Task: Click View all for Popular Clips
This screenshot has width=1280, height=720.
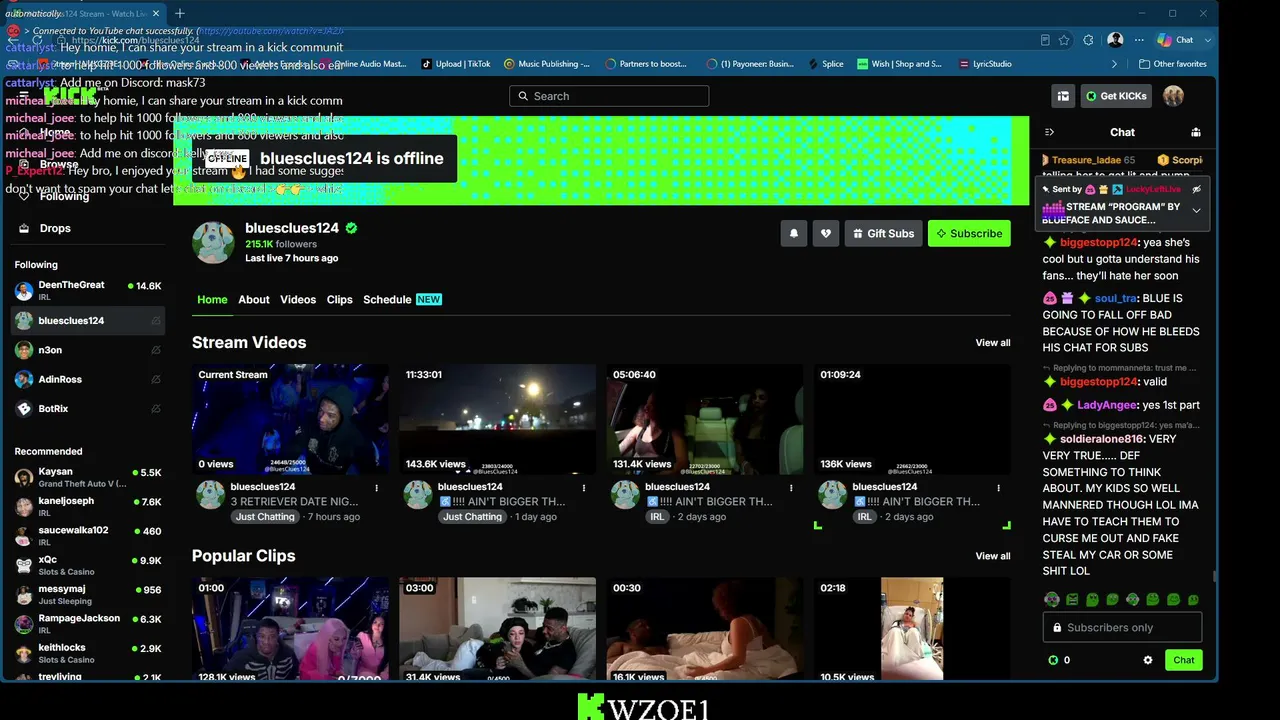Action: (x=993, y=556)
